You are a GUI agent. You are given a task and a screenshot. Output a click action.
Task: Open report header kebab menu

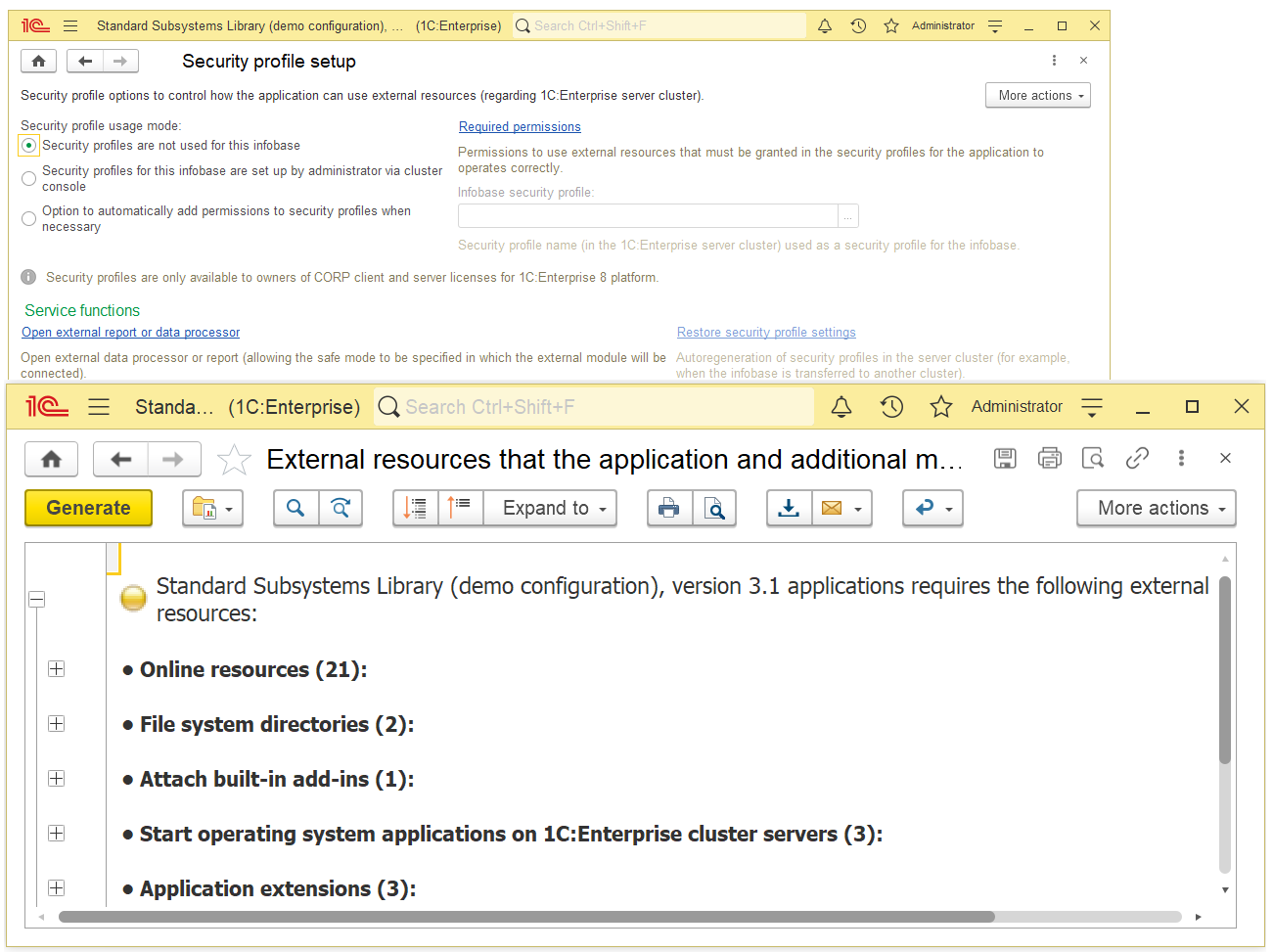1181,458
